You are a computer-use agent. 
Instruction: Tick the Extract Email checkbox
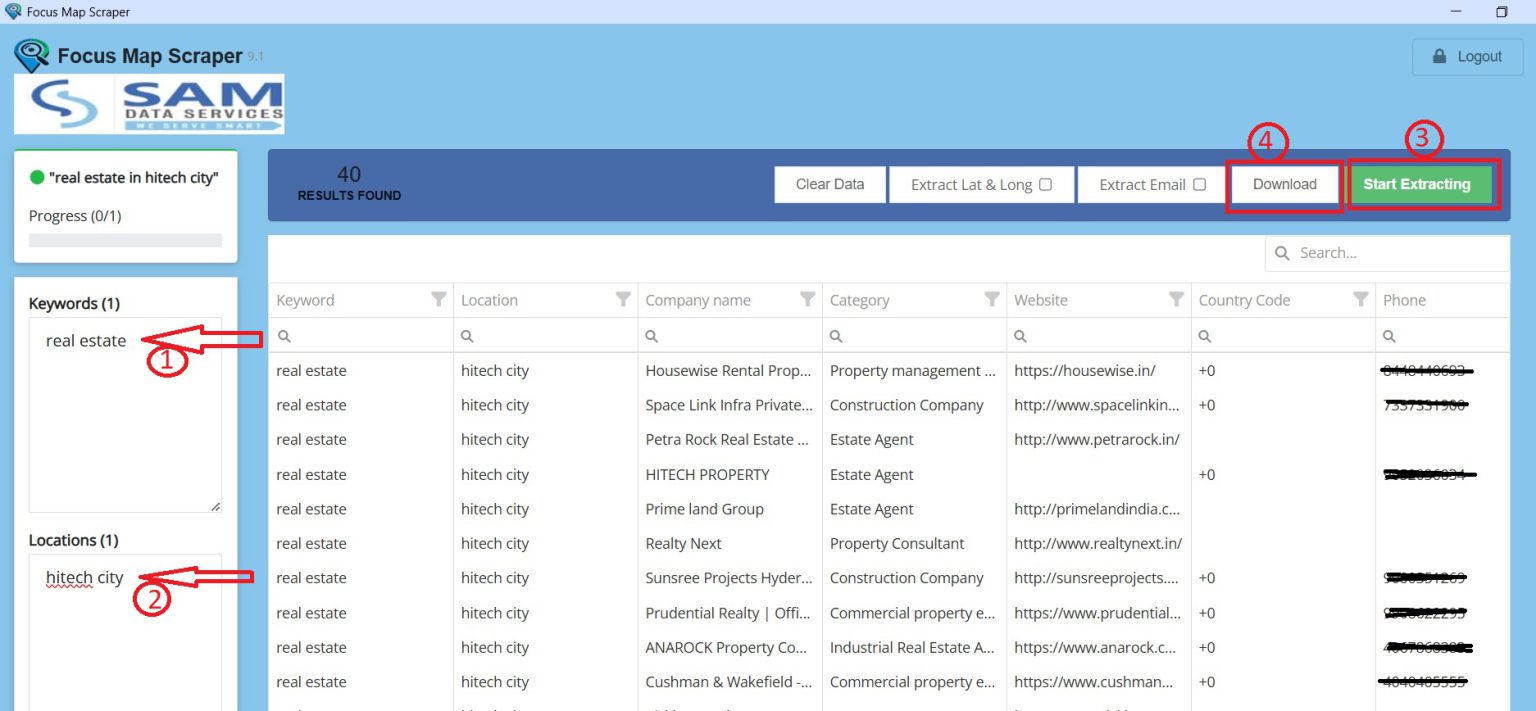(1200, 185)
